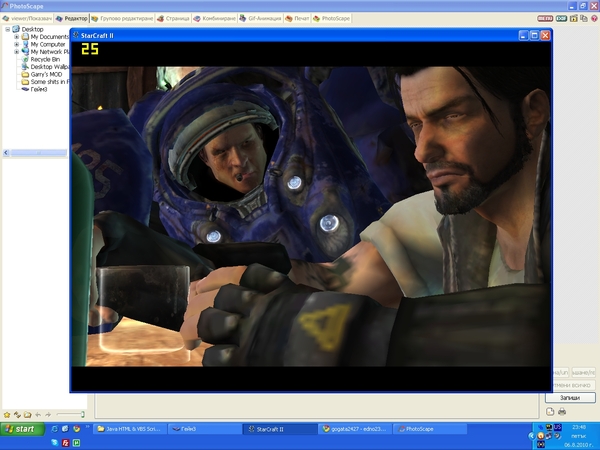Click the 25 FPS counter in StarCraft II
Viewport: 600px width, 450px height.
(90, 49)
